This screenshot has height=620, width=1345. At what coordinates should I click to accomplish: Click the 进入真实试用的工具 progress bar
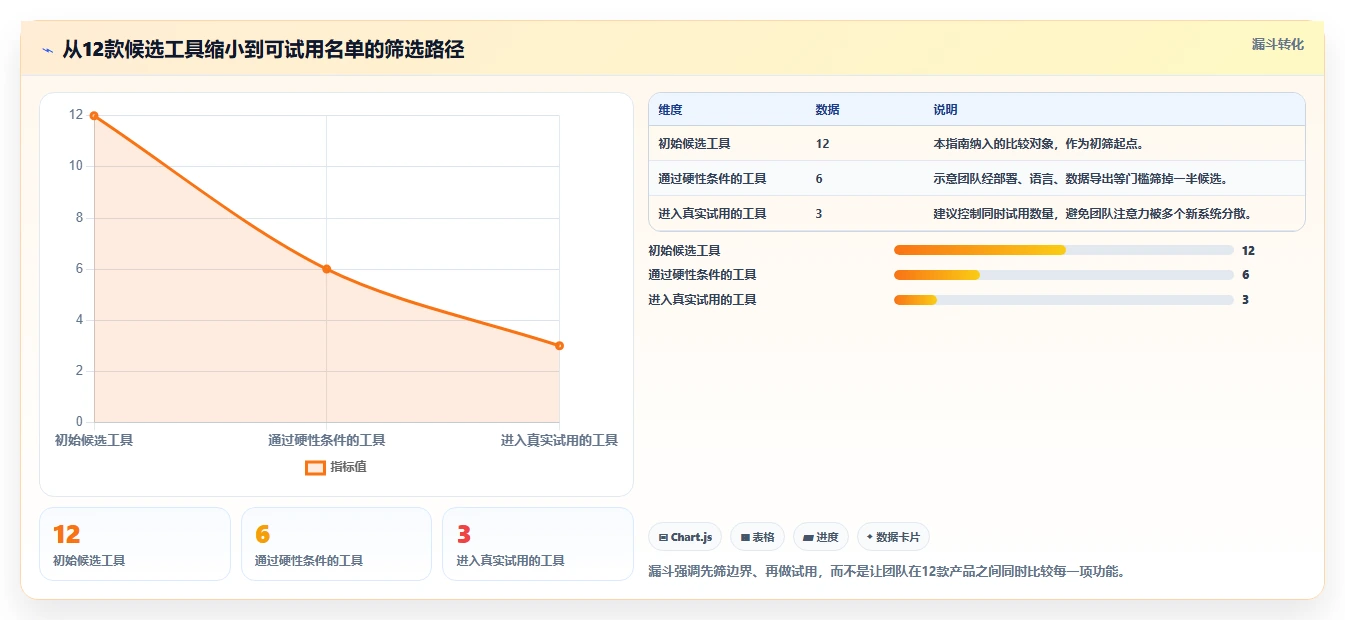point(1064,300)
